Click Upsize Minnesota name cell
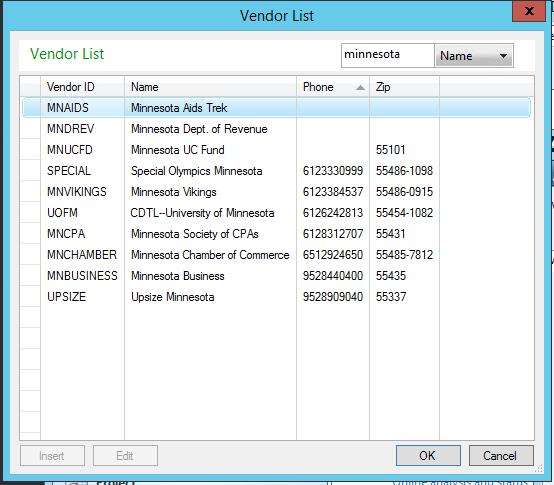Viewport: 554px width, 485px height. tap(172, 297)
